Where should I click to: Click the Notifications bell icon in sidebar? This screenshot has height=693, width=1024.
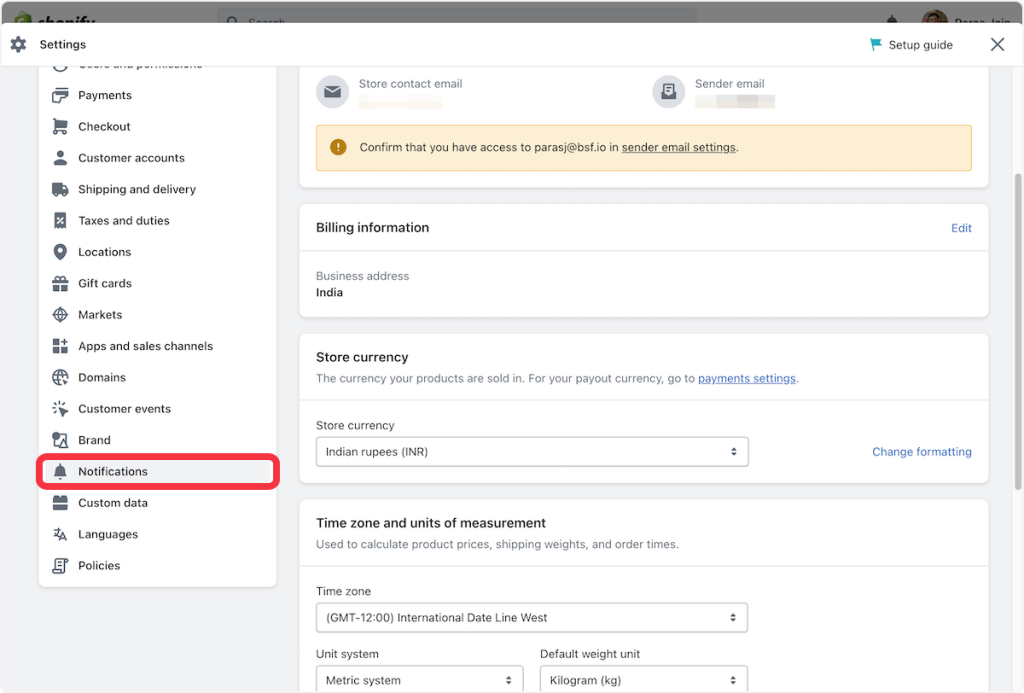(60, 472)
